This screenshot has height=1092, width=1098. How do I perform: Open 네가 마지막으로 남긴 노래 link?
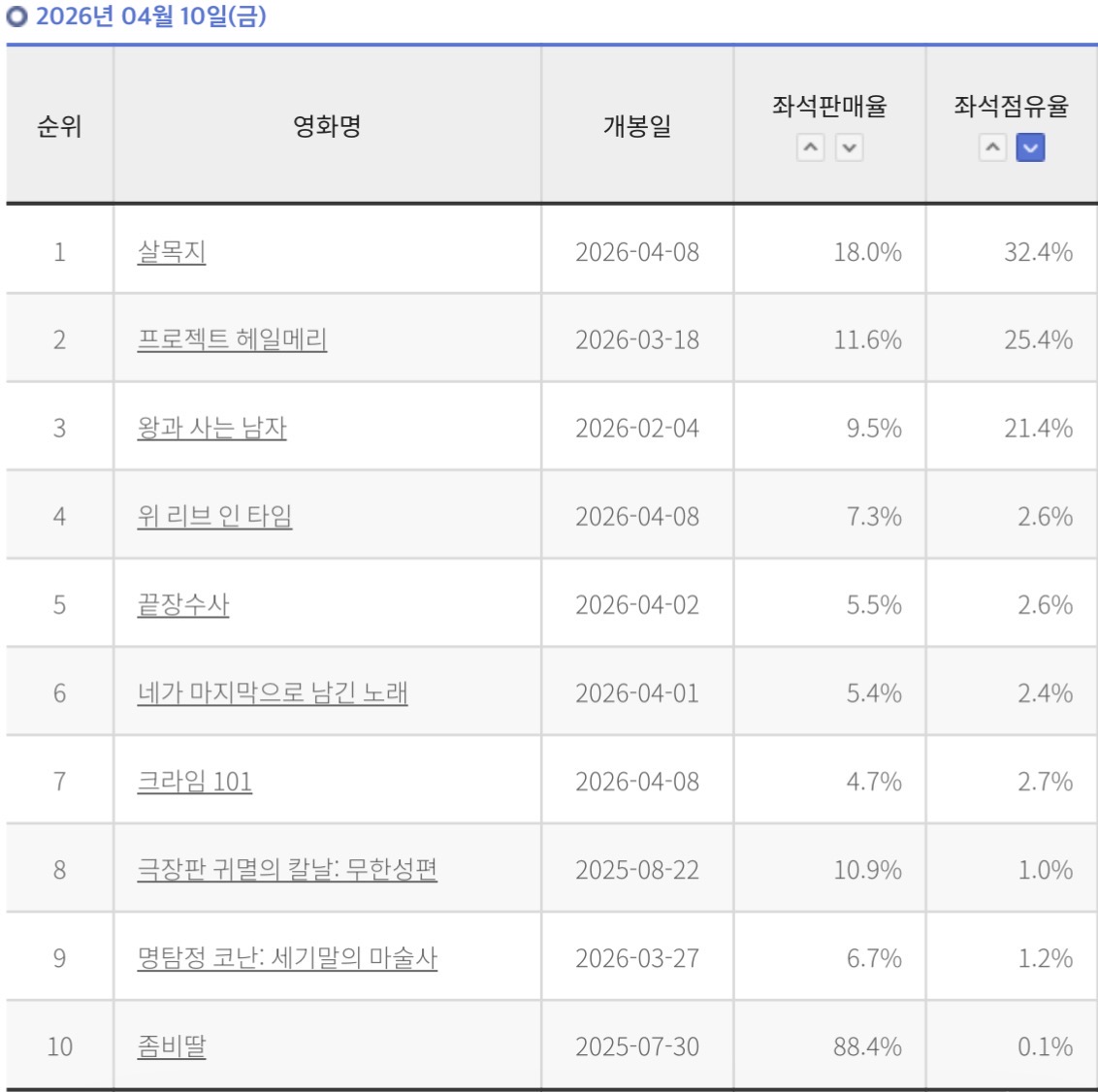coord(273,693)
